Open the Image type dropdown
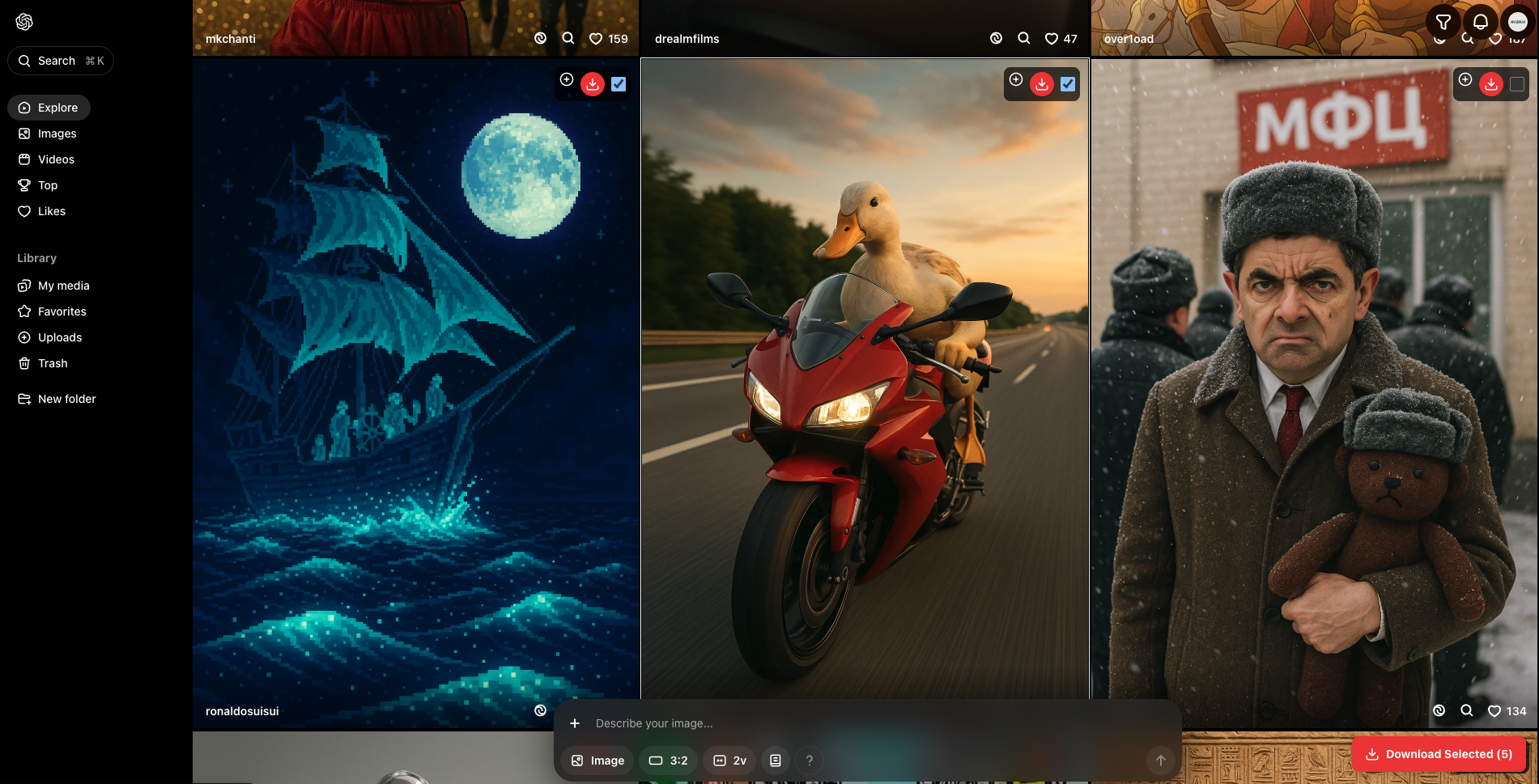This screenshot has width=1539, height=784. [597, 761]
